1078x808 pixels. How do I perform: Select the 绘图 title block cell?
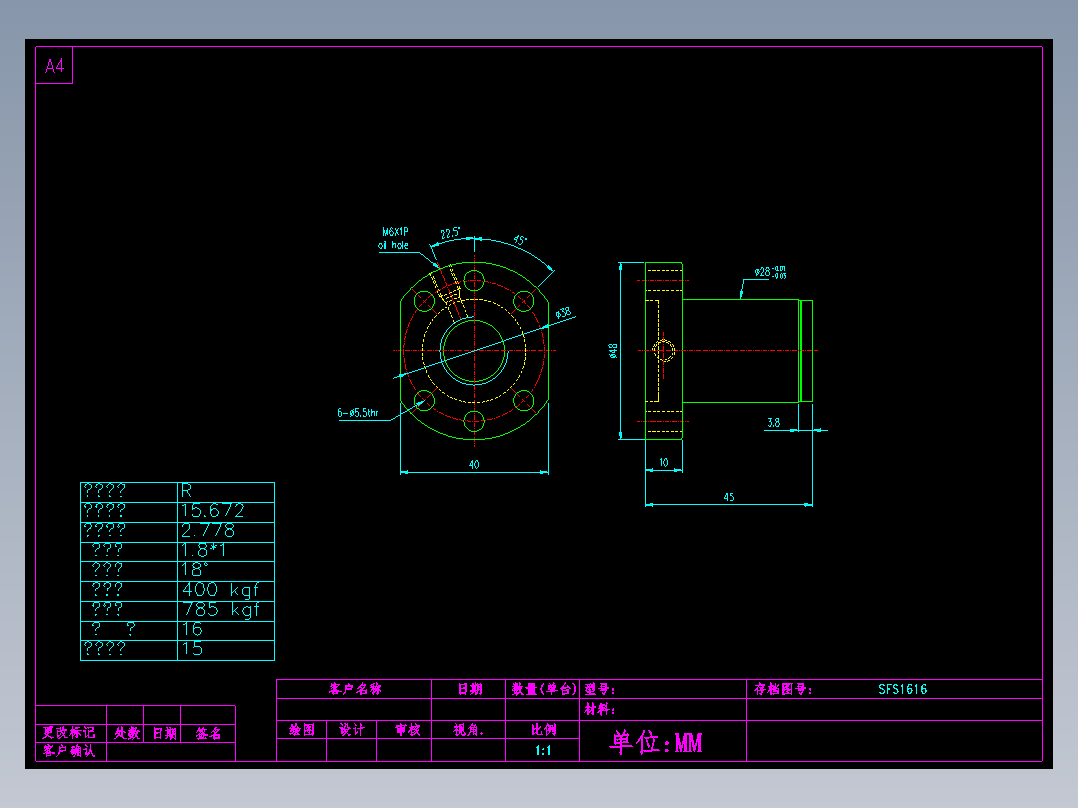pyautogui.click(x=302, y=730)
